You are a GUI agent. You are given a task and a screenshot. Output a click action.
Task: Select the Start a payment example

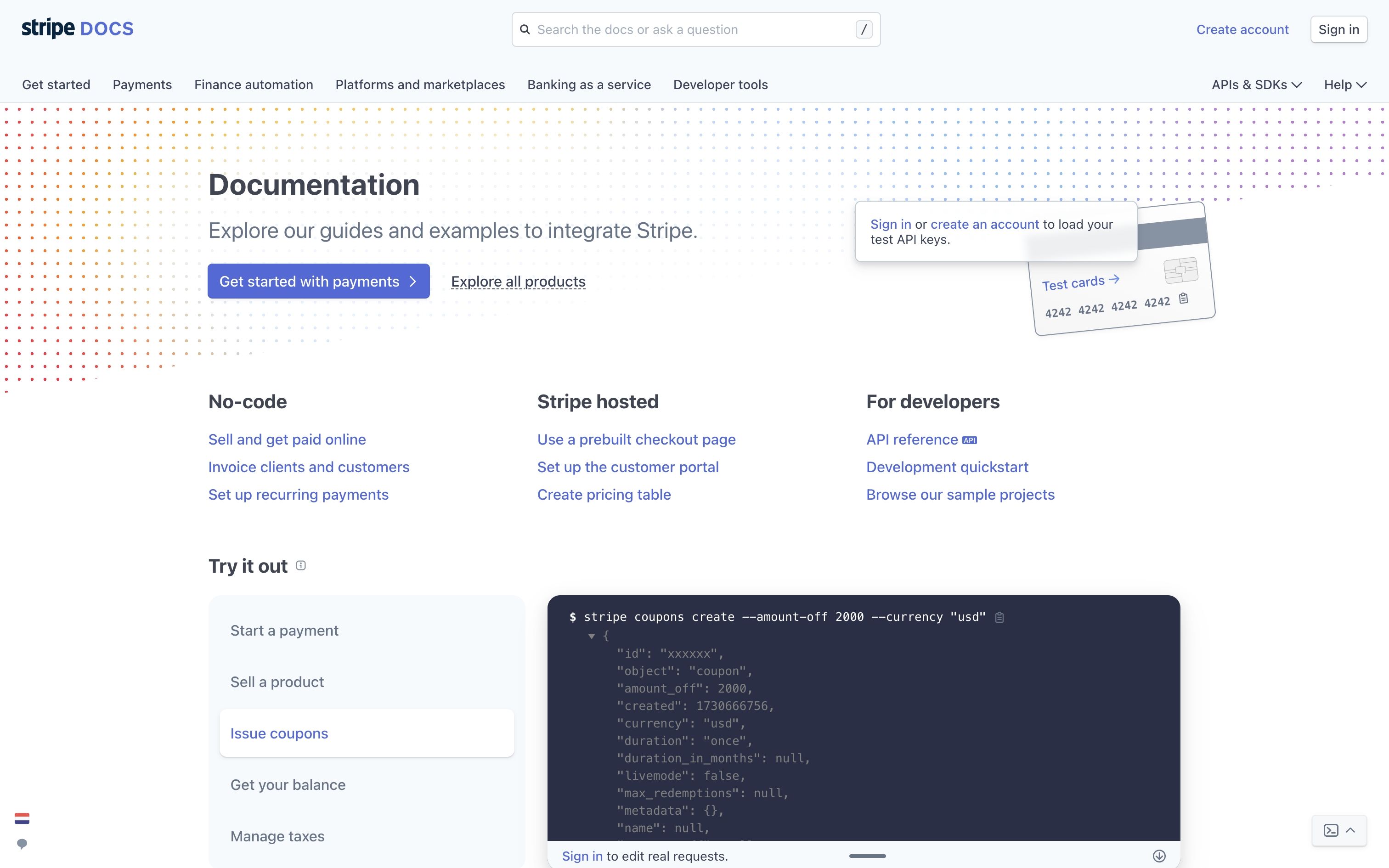tap(367, 630)
